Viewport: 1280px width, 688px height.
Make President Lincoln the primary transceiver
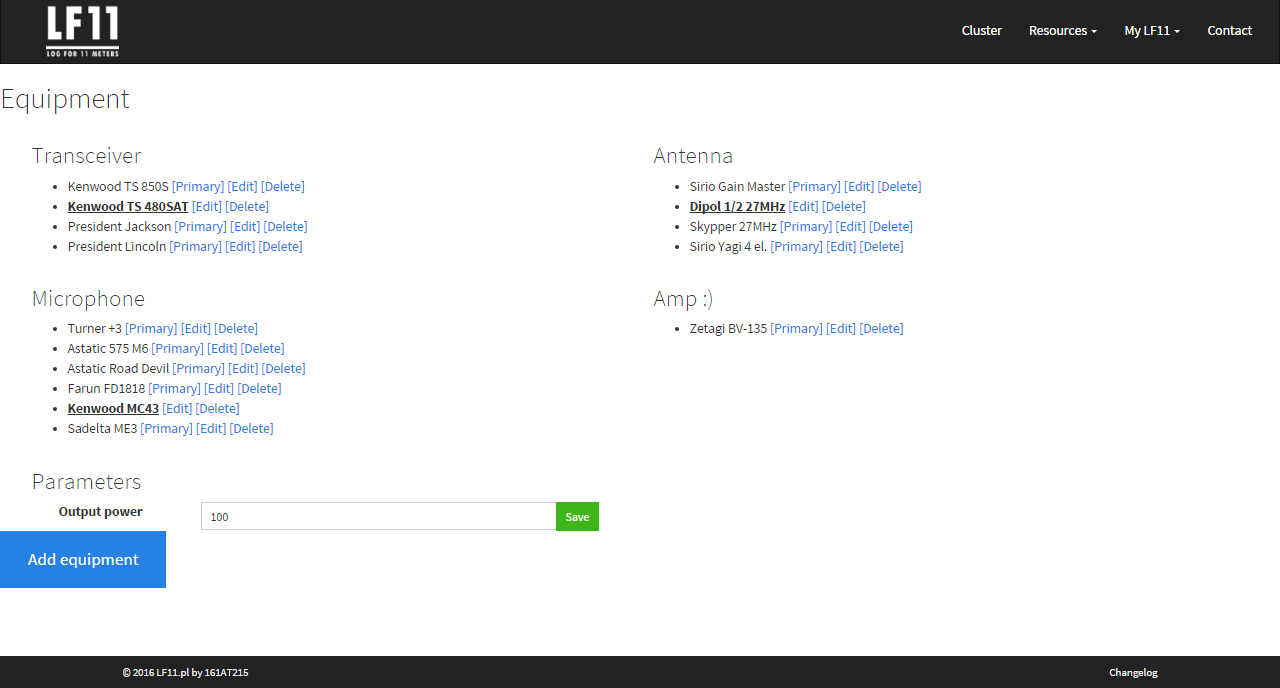[195, 247]
